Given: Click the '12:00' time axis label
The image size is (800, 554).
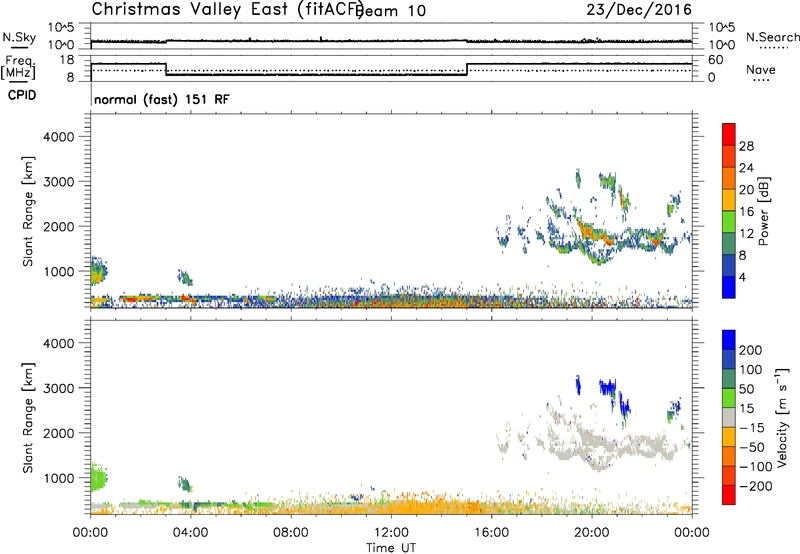Looking at the screenshot, I should point(391,533).
